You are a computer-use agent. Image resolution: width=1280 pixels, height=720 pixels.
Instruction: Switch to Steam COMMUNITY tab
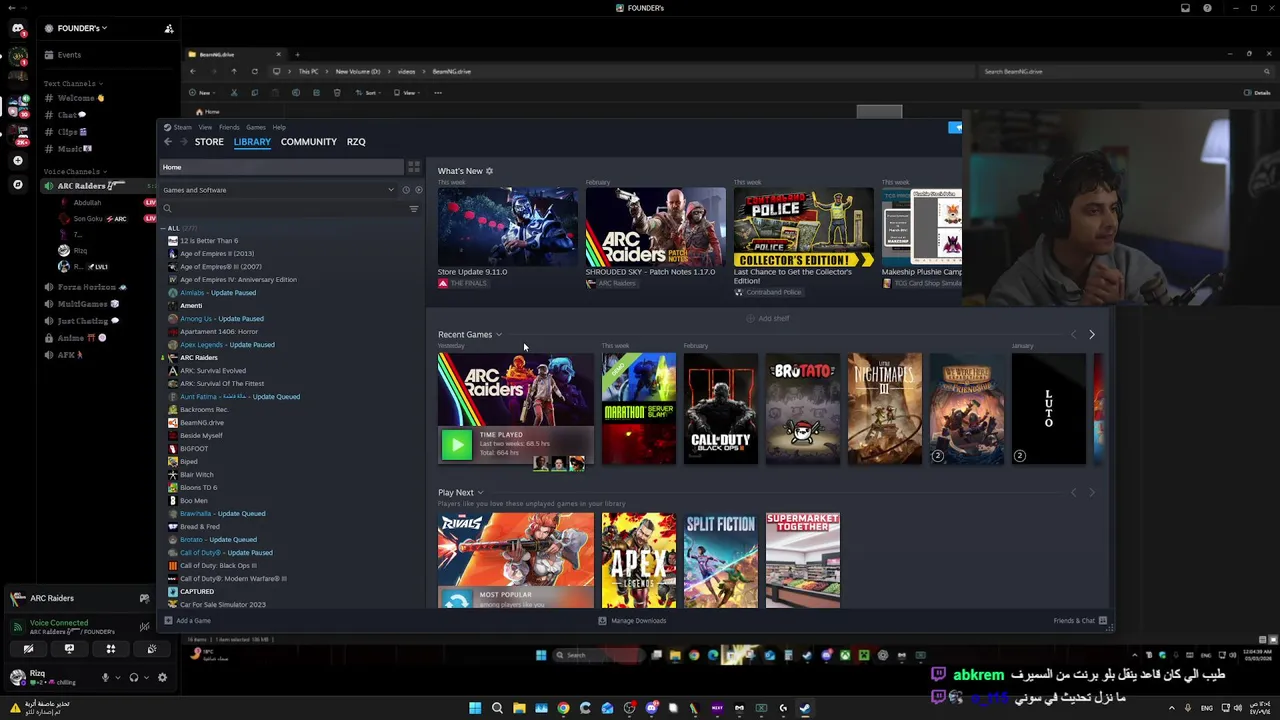(x=309, y=142)
